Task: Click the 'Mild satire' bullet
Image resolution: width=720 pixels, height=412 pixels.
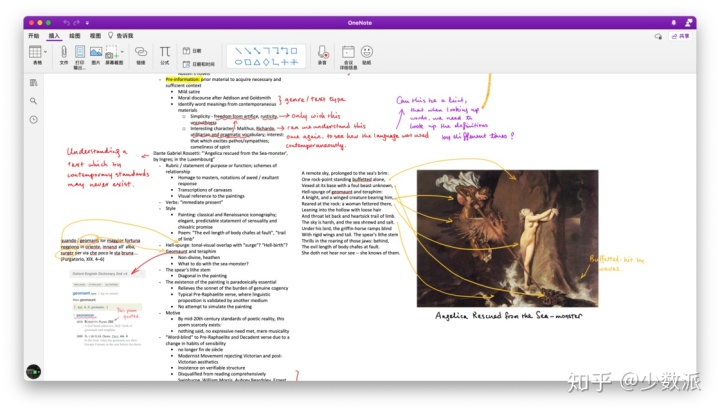Action: (189, 92)
